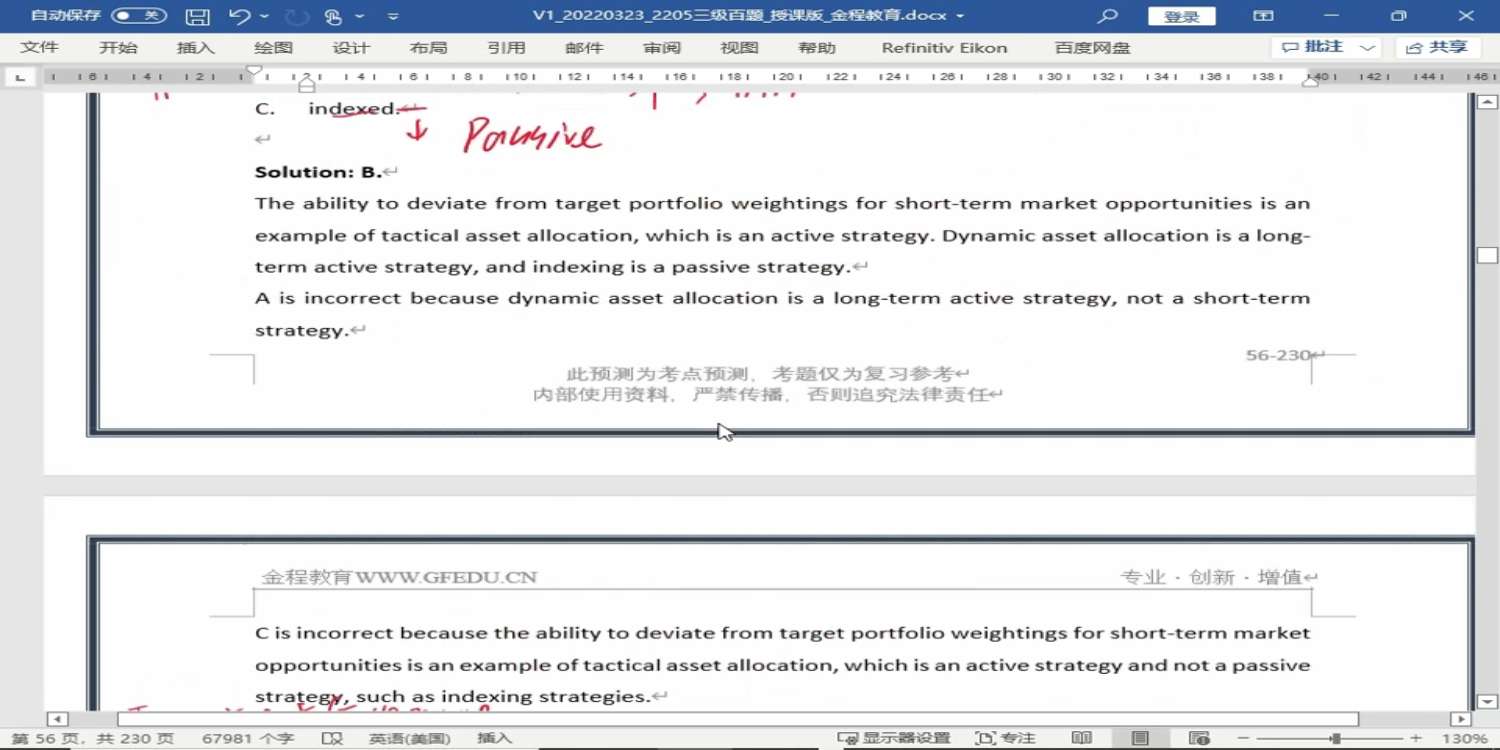The width and height of the screenshot is (1500, 750).
Task: Click 'C. indexed.' answer option text
Action: pyautogui.click(x=327, y=109)
